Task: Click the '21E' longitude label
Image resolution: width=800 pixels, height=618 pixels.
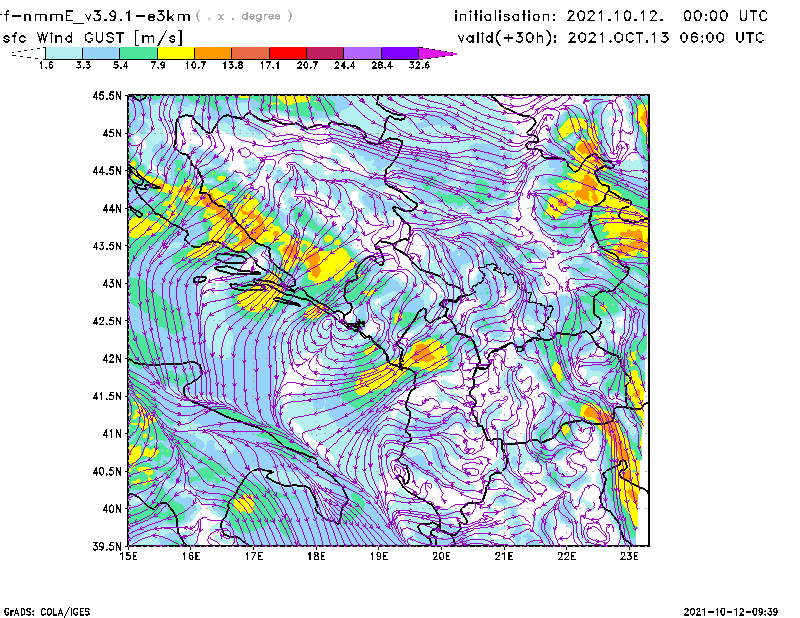Action: tap(504, 556)
